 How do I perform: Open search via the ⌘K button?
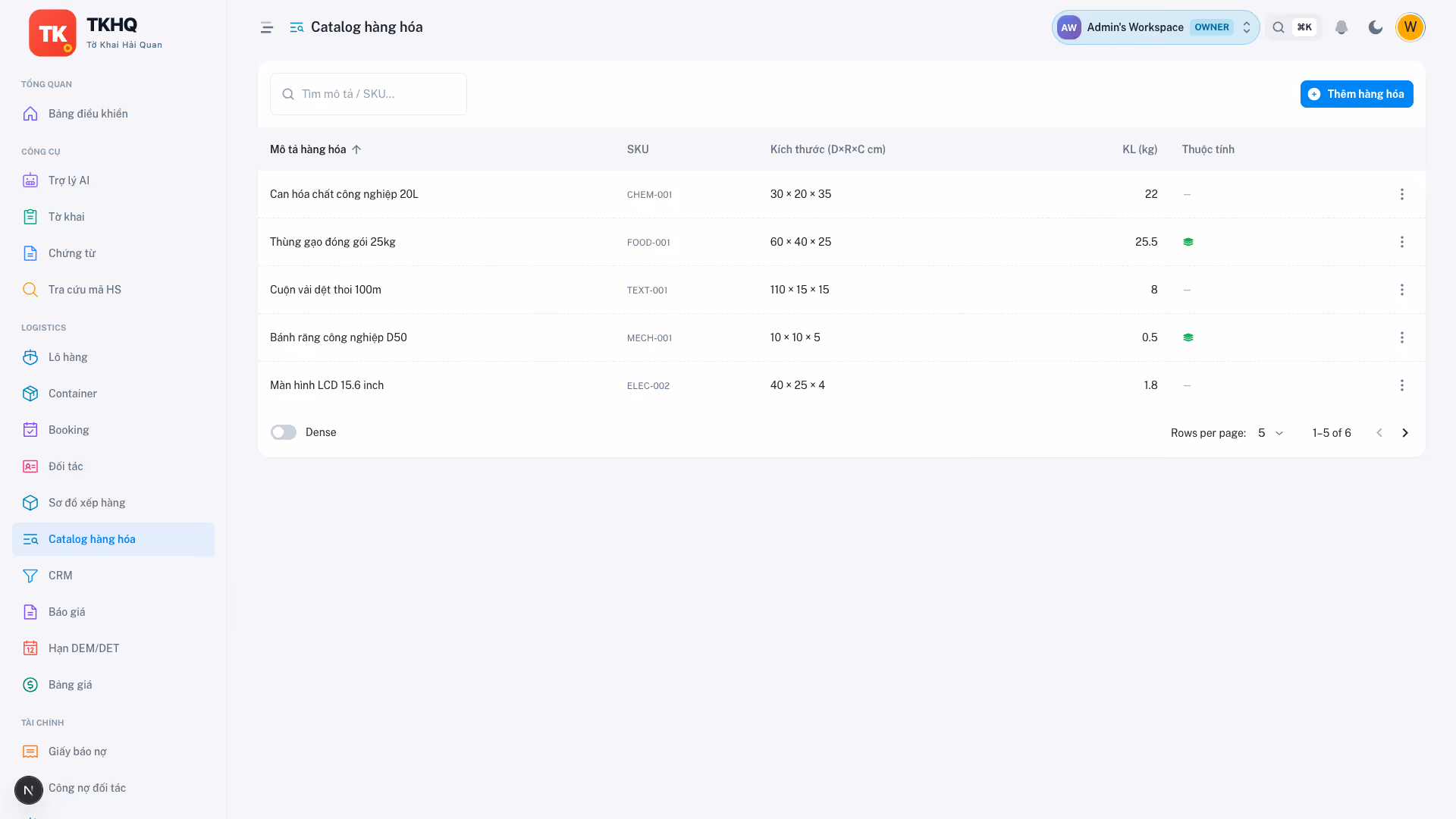coord(1294,27)
